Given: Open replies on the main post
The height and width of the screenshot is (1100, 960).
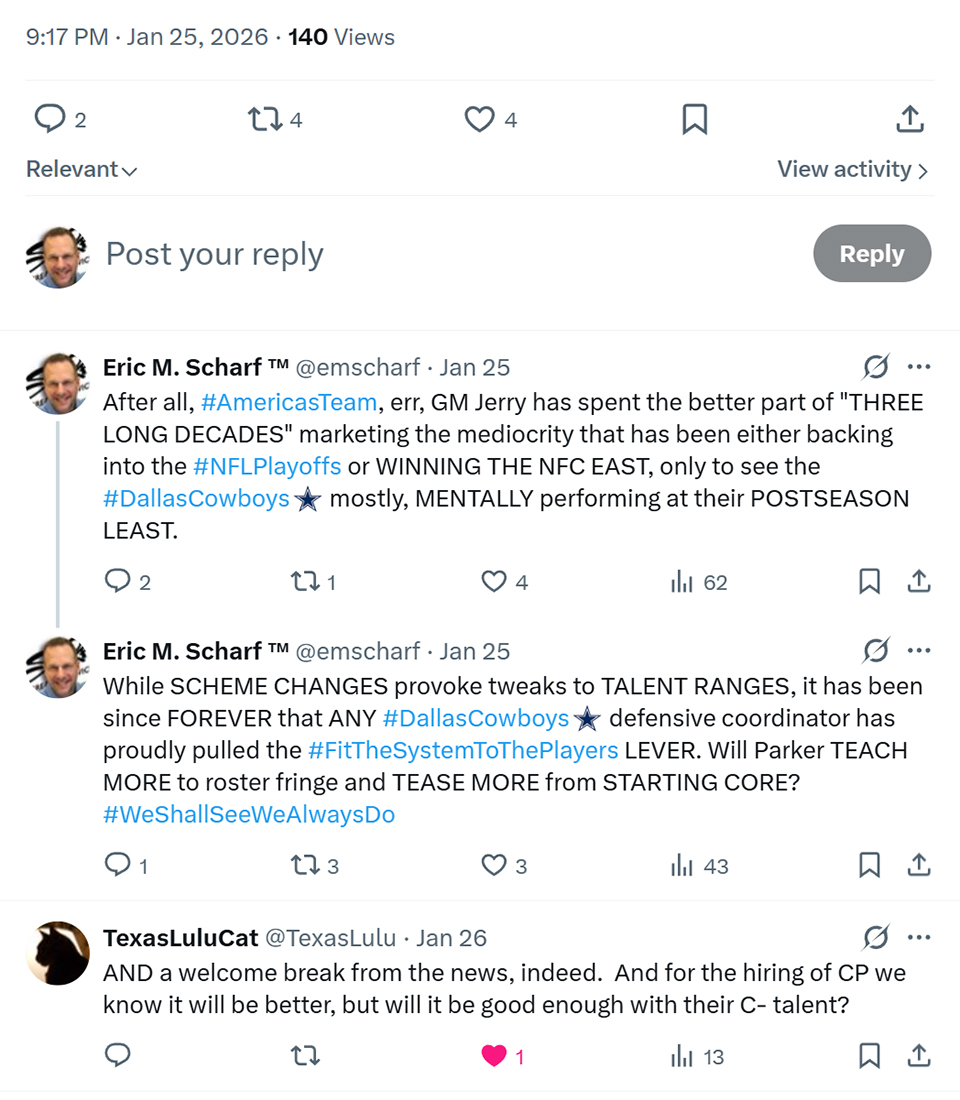Looking at the screenshot, I should coord(50,120).
